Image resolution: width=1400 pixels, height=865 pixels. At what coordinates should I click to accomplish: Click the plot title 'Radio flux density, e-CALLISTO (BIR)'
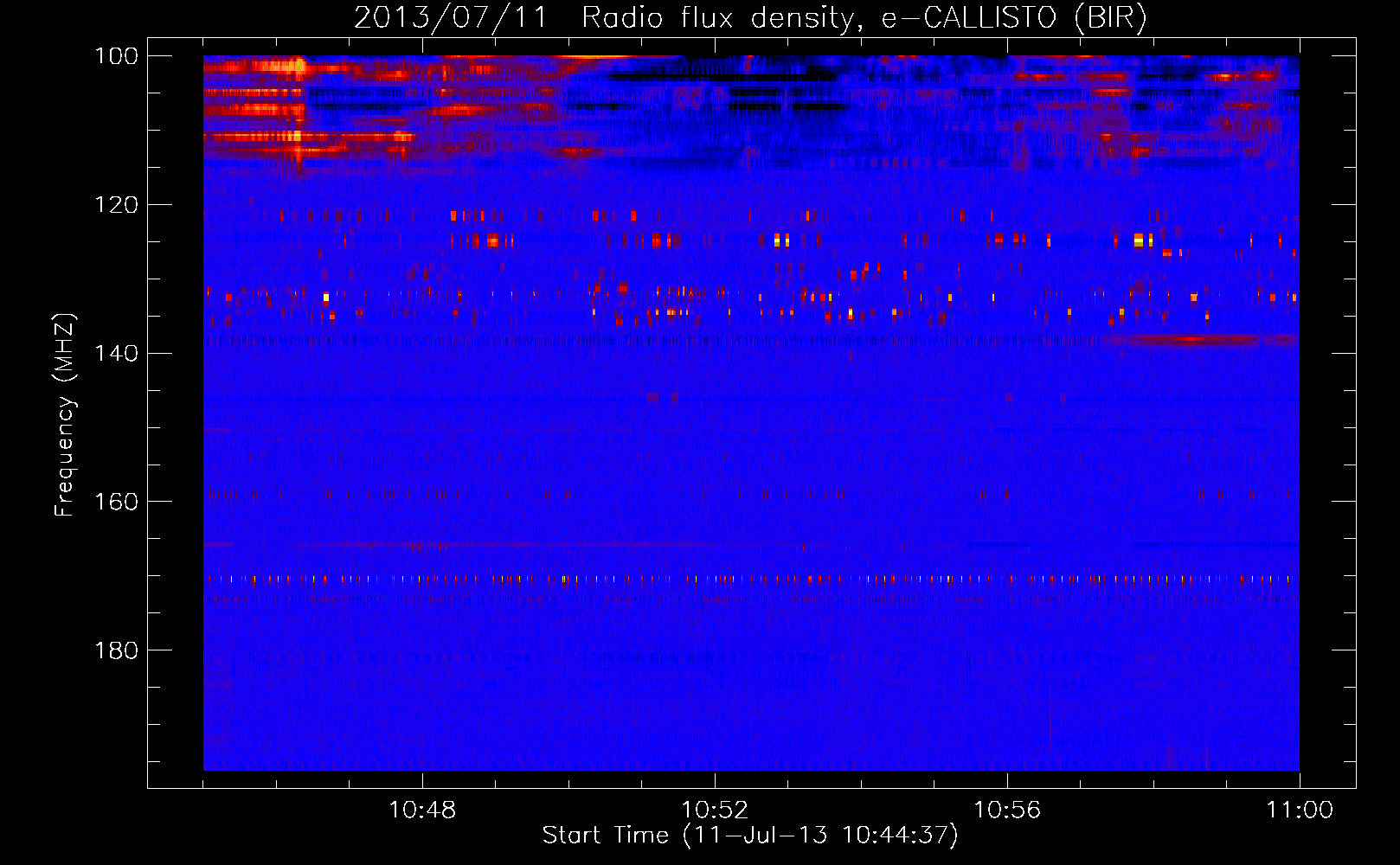[864, 18]
